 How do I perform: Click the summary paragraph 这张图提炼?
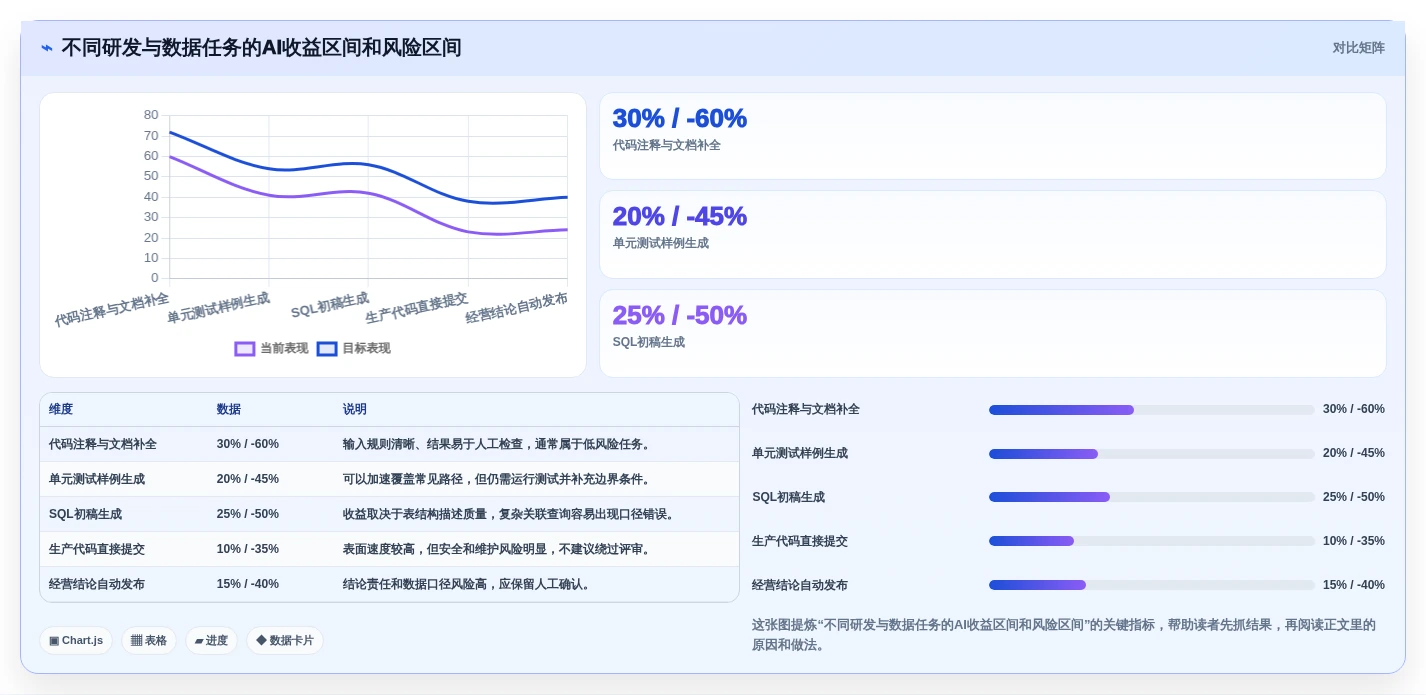click(1066, 635)
